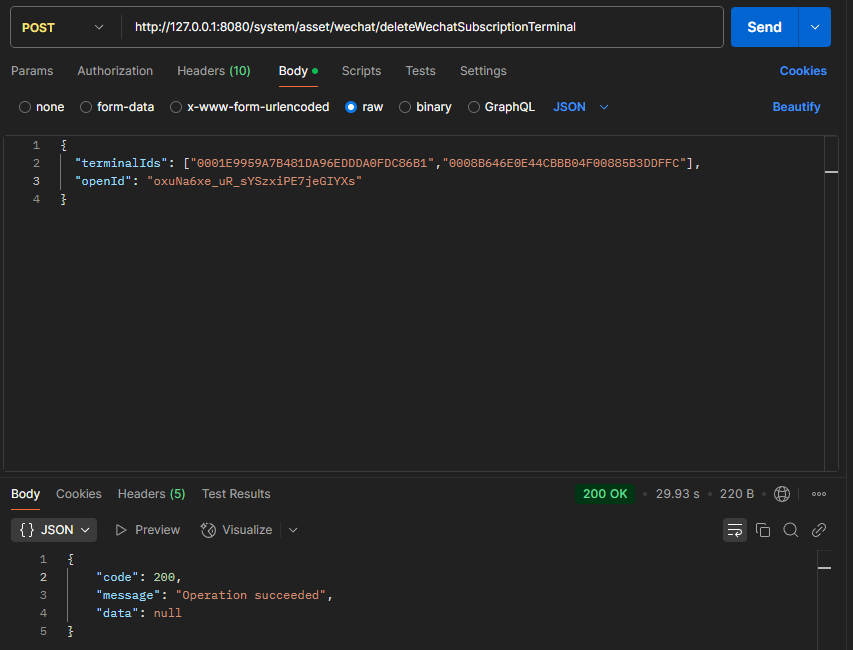853x650 pixels.
Task: Open the Send button arrow dropdown
Action: click(815, 27)
